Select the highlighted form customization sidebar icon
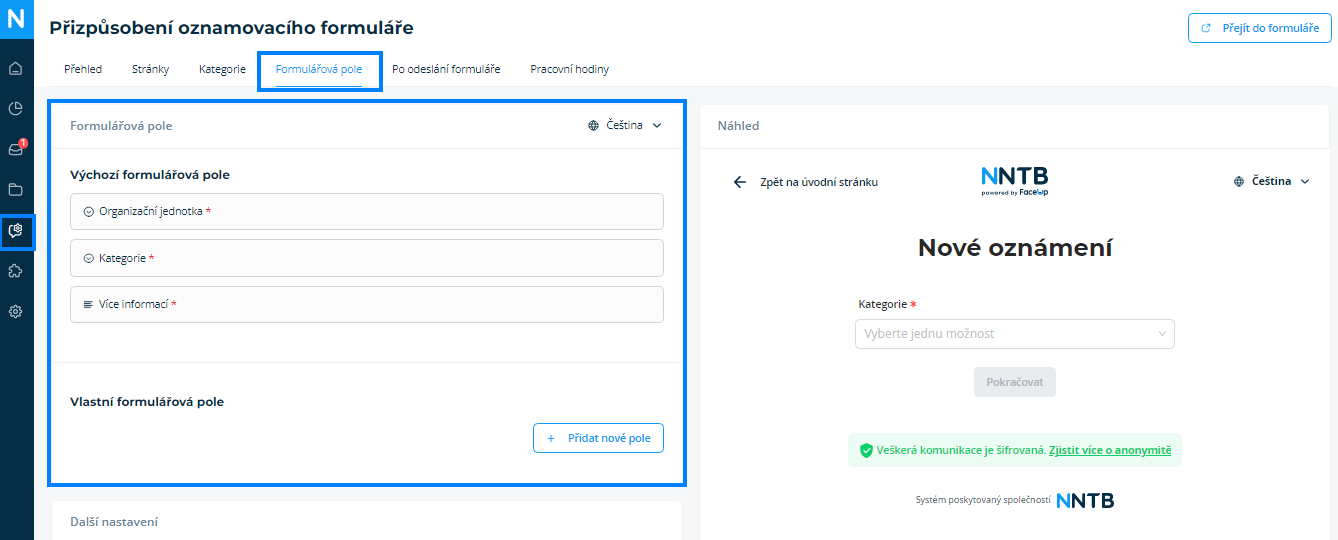1338x540 pixels. pyautogui.click(x=16, y=231)
